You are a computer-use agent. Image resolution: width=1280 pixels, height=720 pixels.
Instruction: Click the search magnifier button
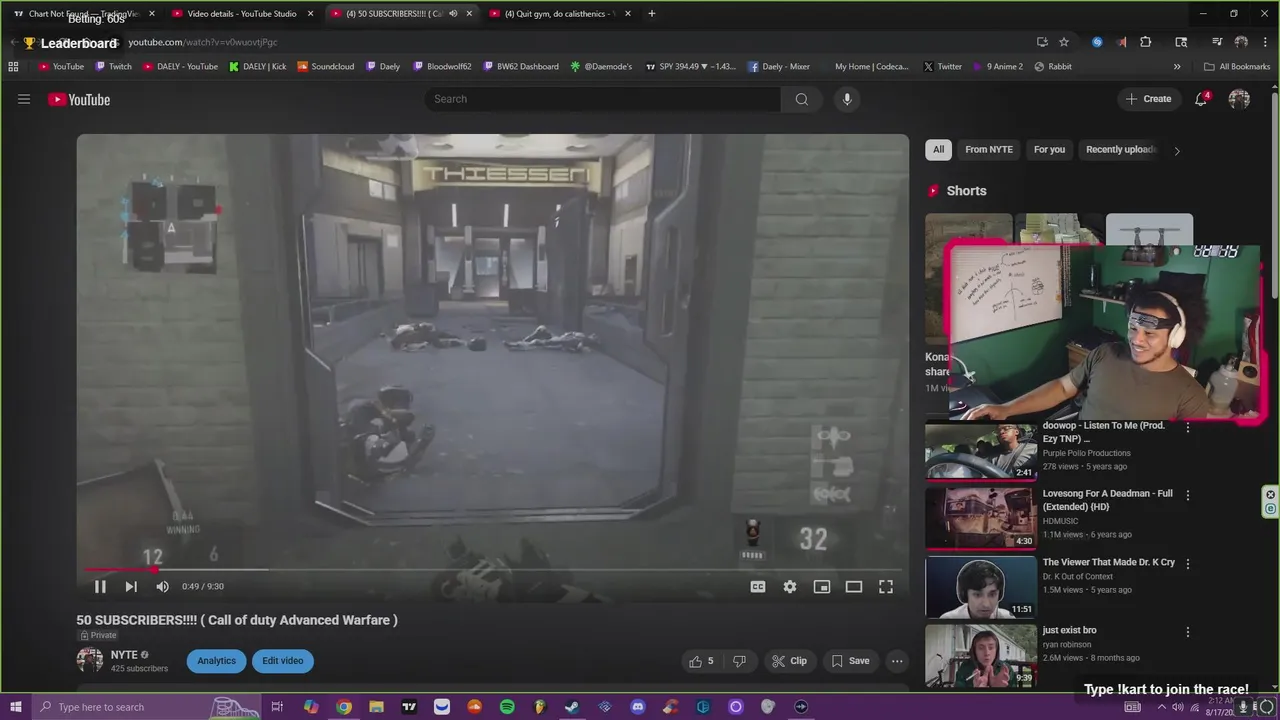pos(801,99)
